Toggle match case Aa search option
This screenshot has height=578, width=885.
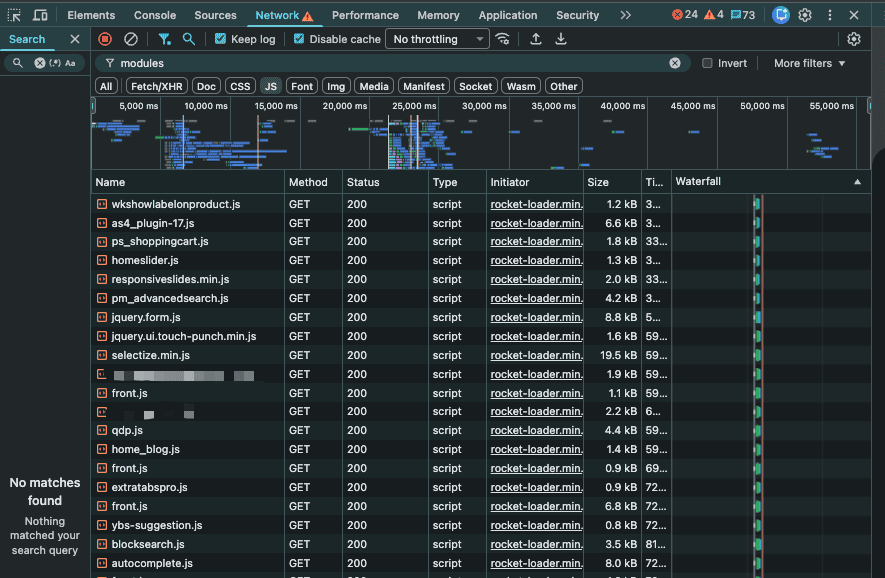(70, 63)
